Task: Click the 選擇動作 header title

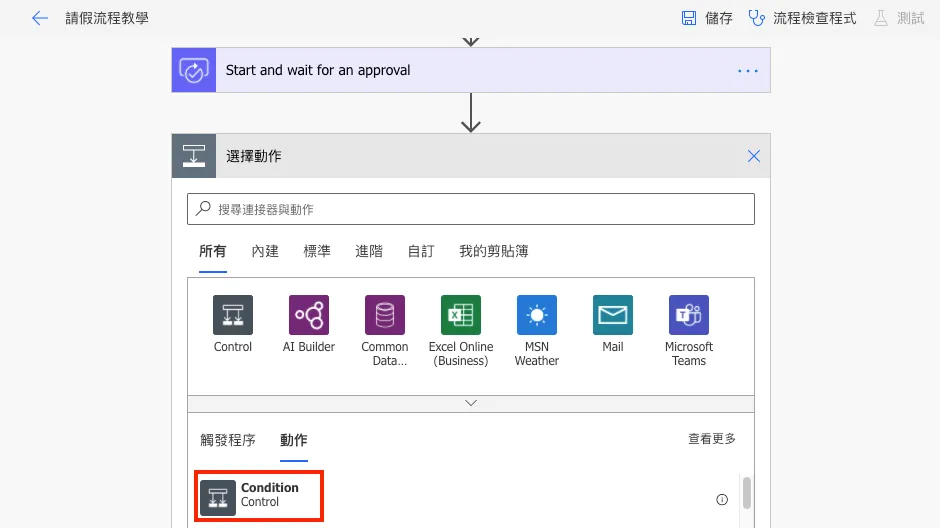Action: pyautogui.click(x=254, y=156)
